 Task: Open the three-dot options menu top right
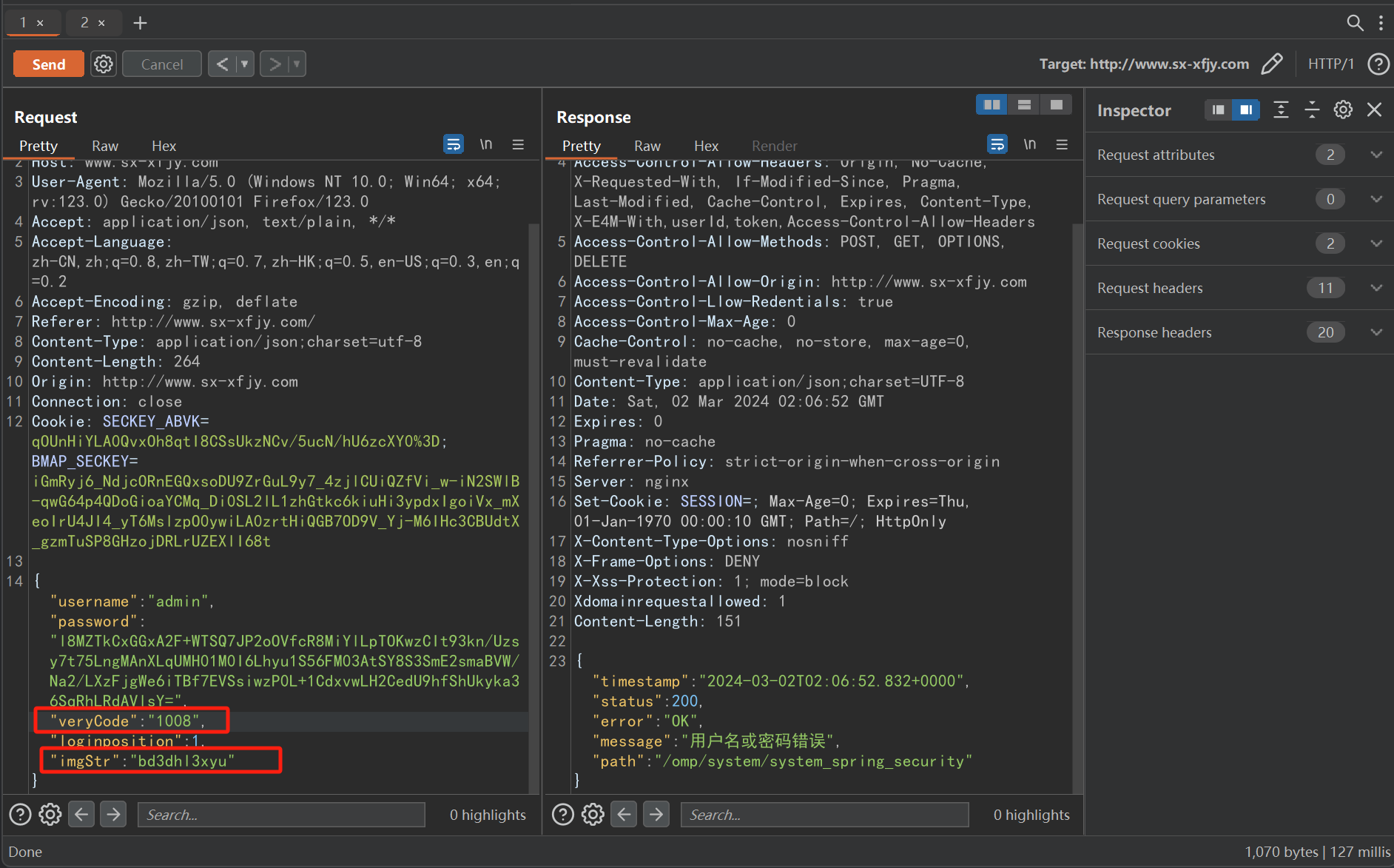tap(1381, 23)
